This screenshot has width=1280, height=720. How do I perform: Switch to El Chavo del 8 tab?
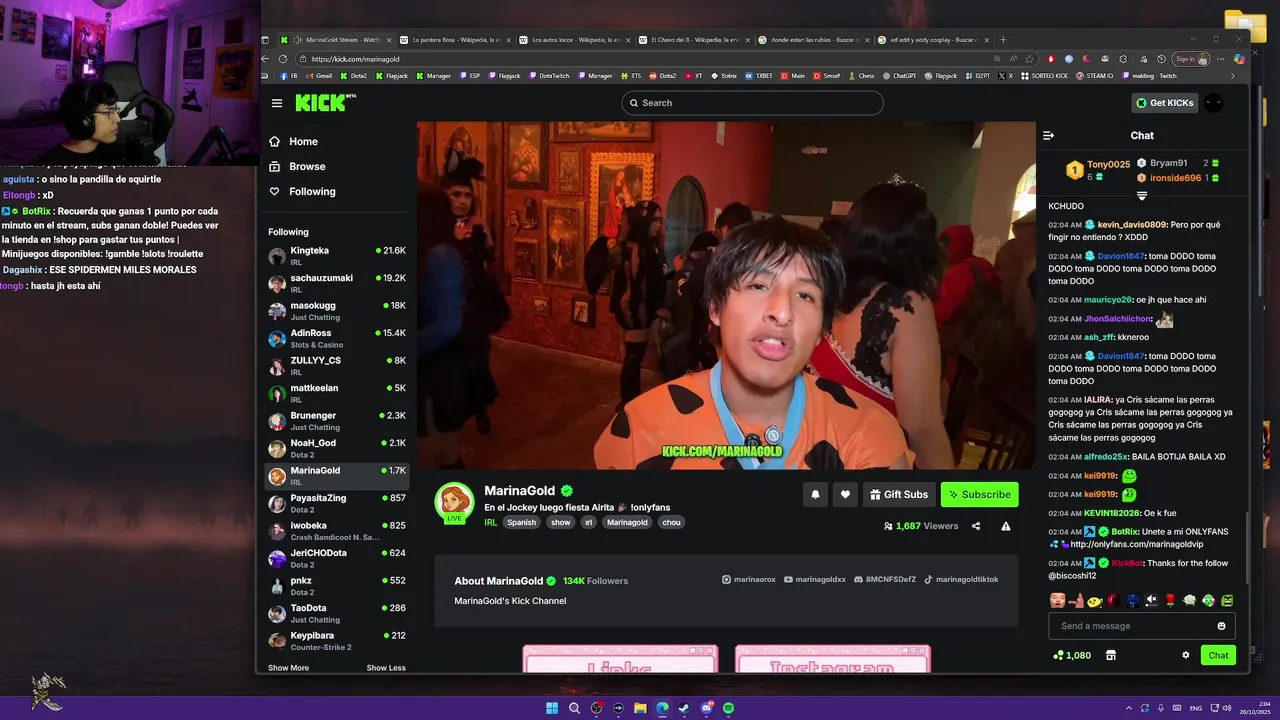tap(693, 40)
